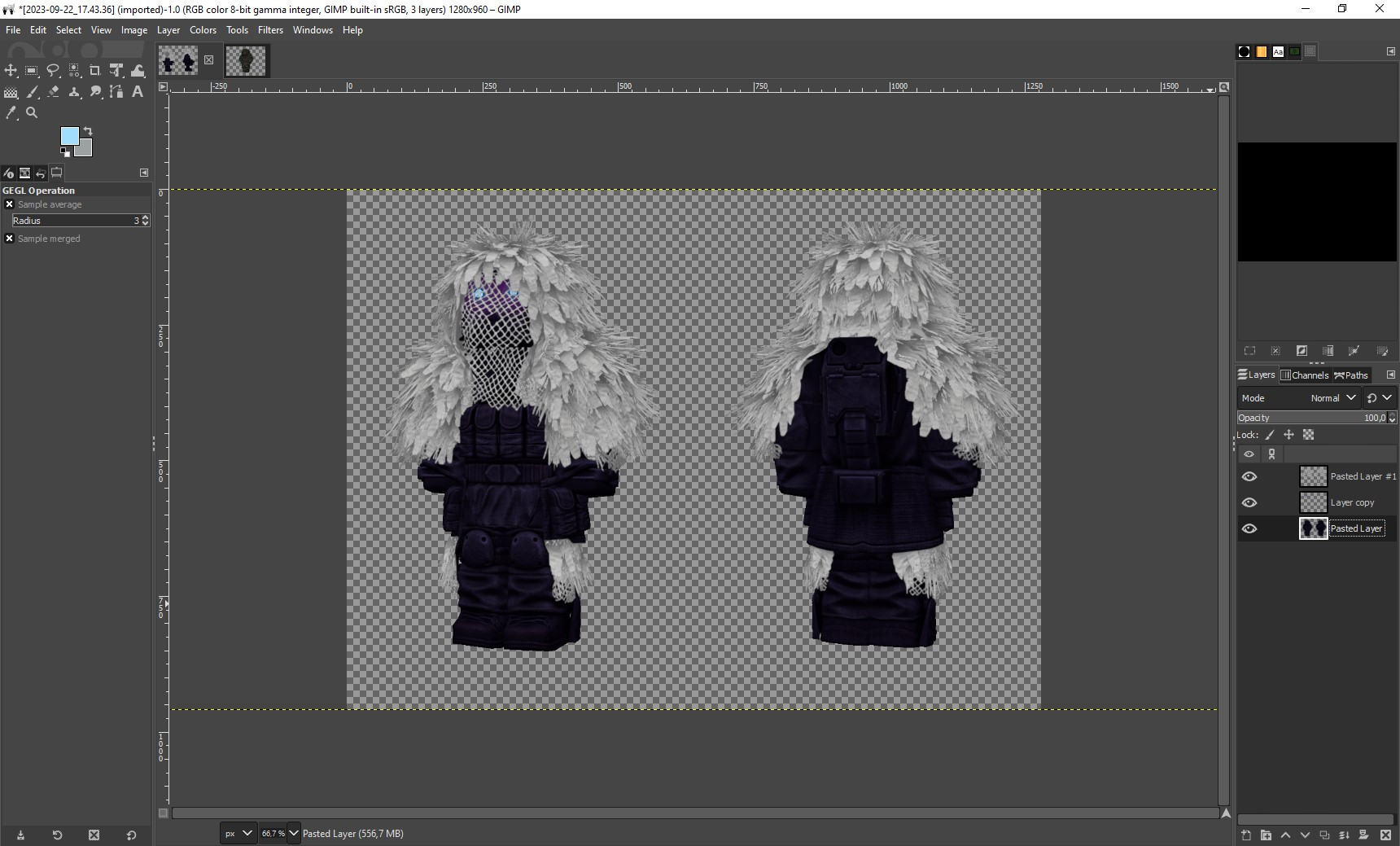The height and width of the screenshot is (846, 1400).
Task: Merge down the selected layer
Action: pos(1344,835)
